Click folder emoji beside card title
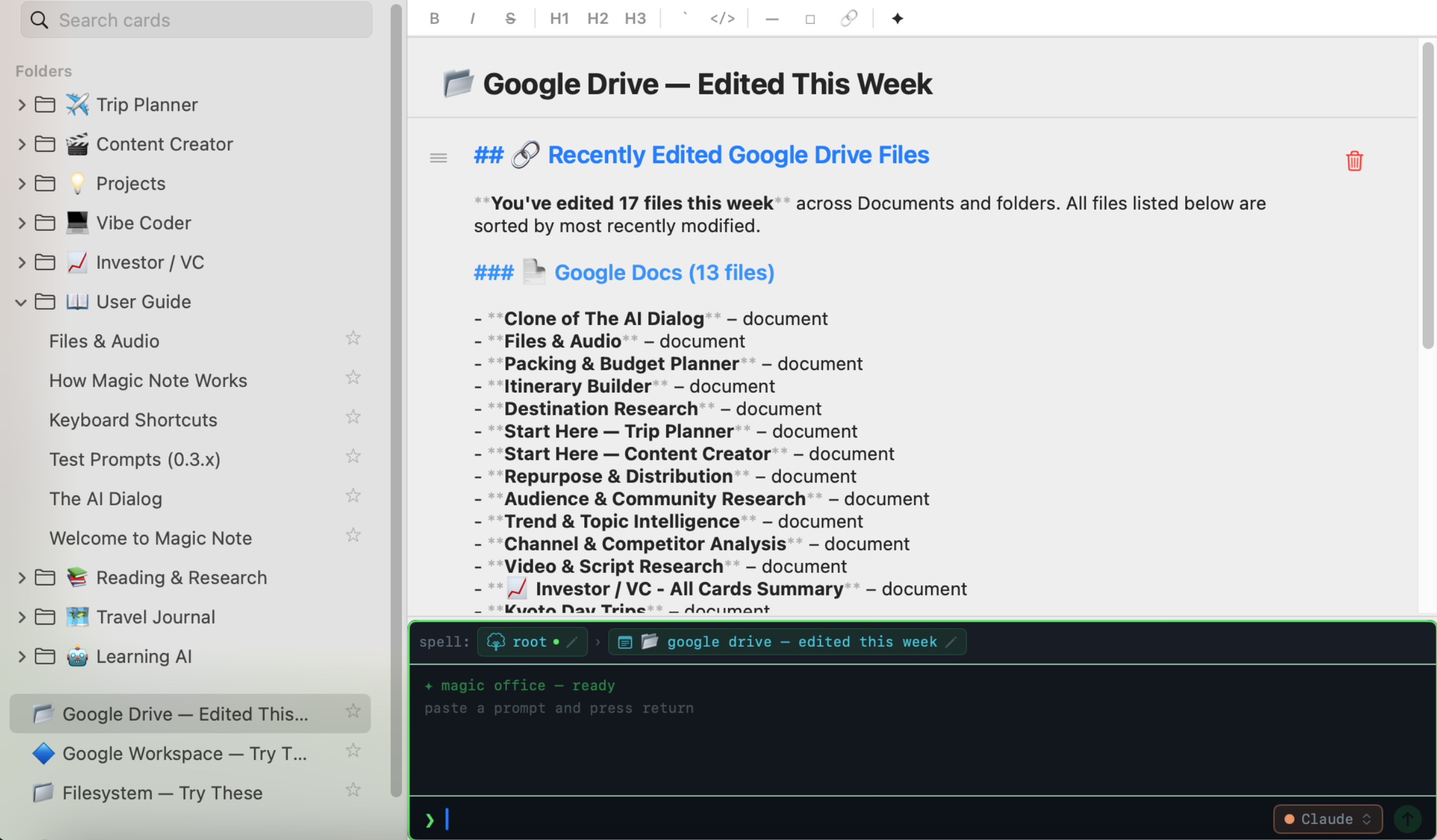This screenshot has width=1437, height=840. tap(459, 83)
